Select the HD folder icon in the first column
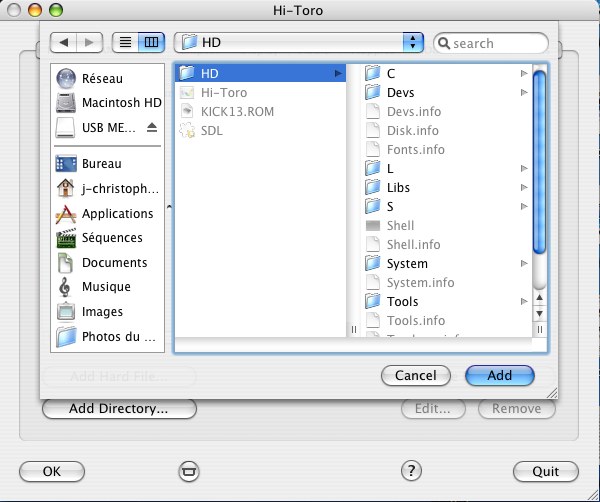The image size is (600, 502). pos(187,73)
